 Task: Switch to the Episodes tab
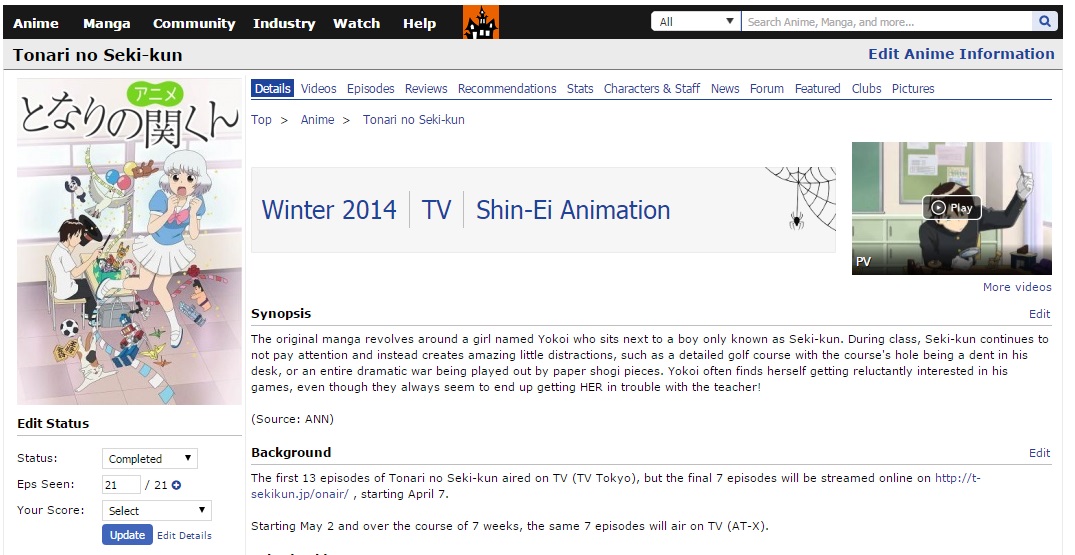point(370,88)
